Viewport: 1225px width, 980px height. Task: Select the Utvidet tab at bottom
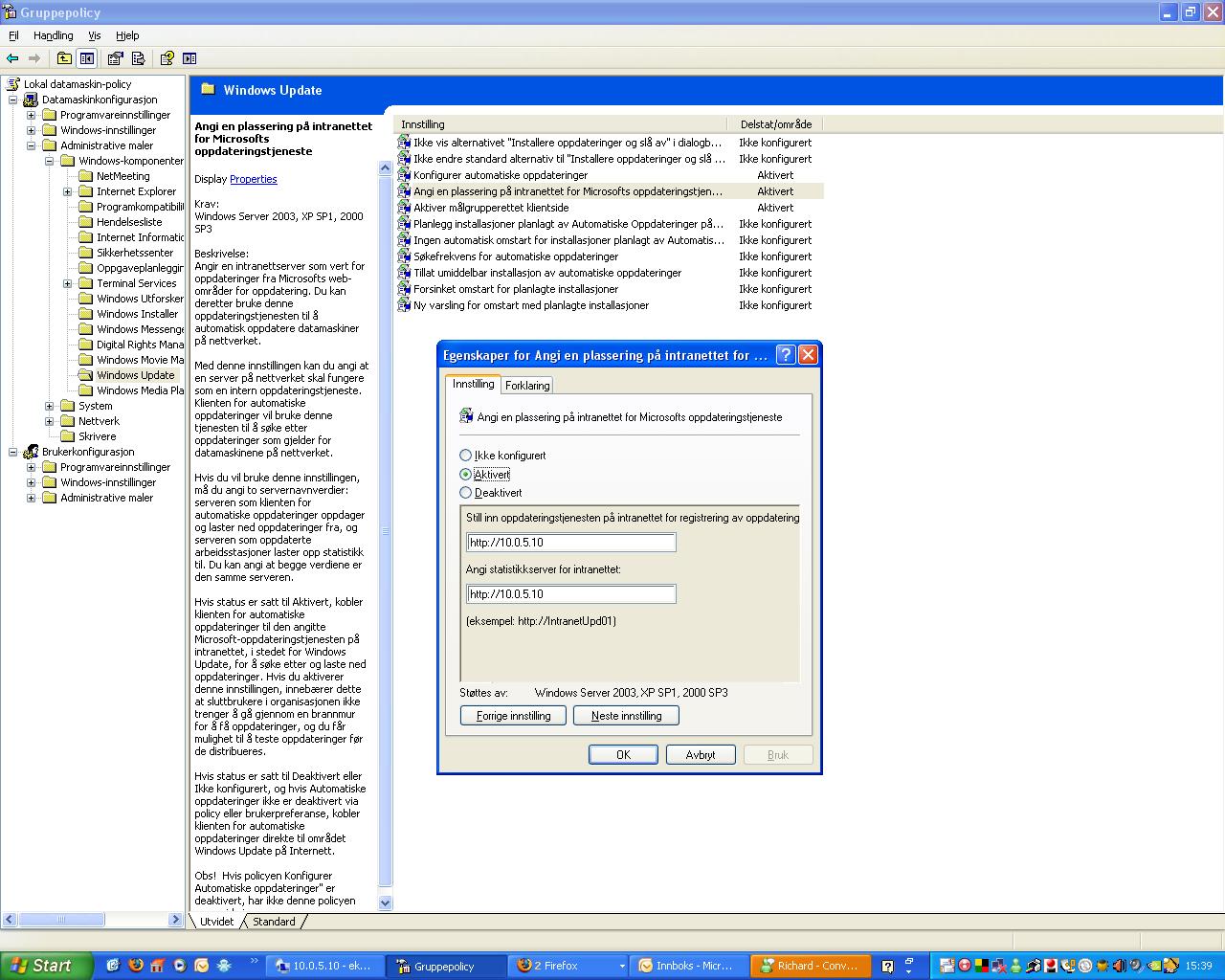(x=216, y=922)
